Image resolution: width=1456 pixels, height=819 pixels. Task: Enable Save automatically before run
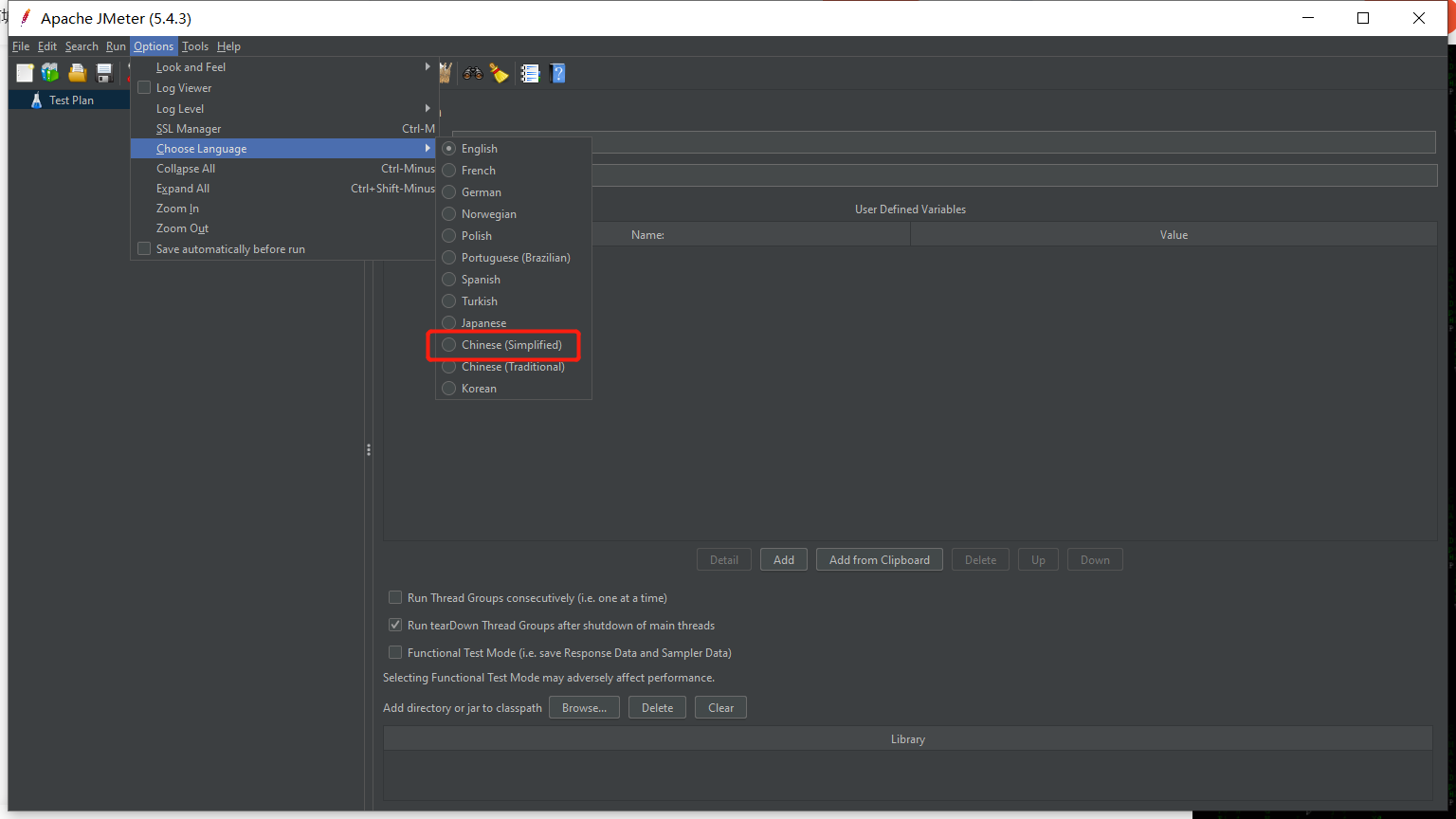coord(144,249)
